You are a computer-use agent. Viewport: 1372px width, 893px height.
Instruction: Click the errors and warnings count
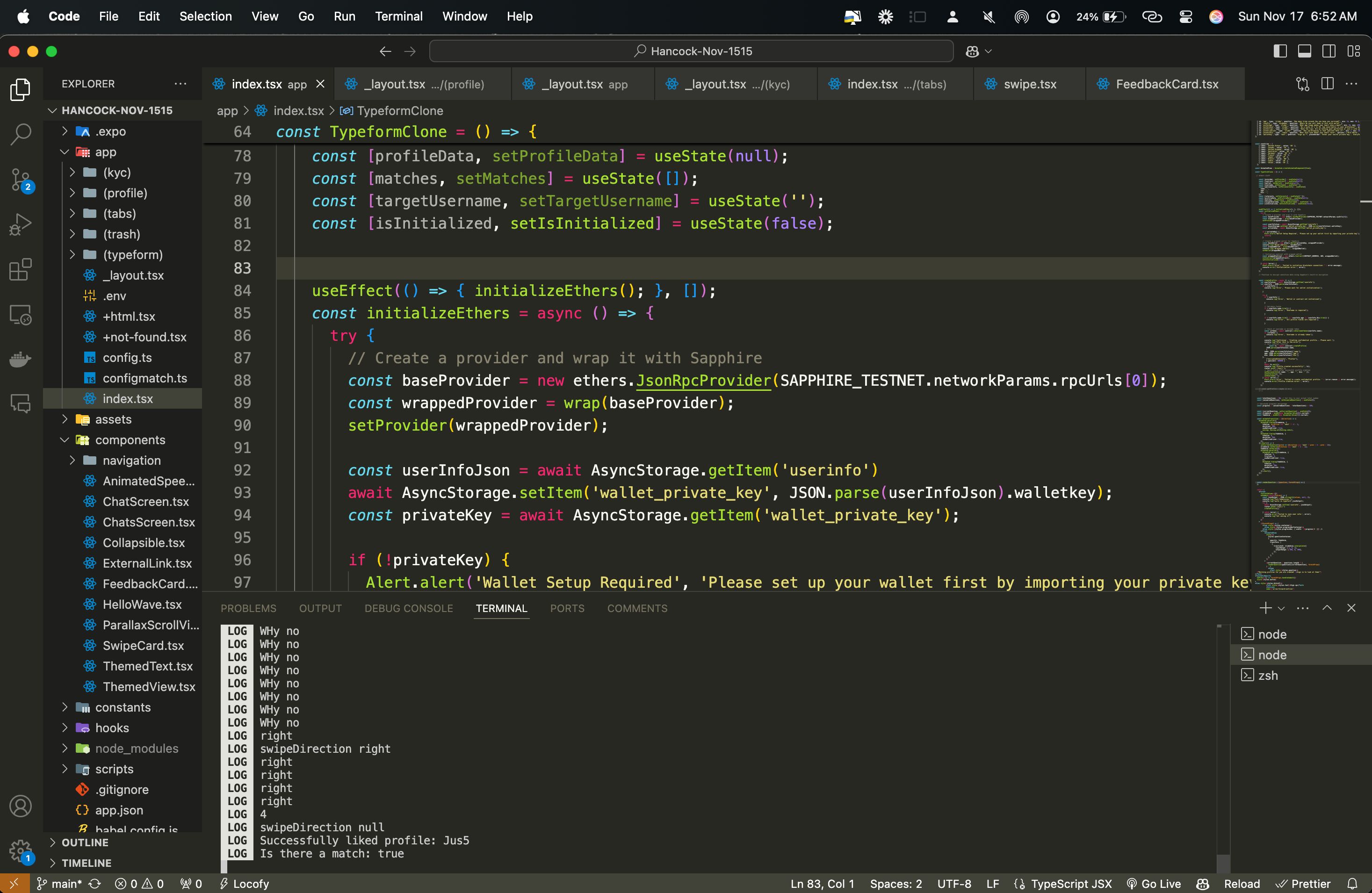pyautogui.click(x=139, y=883)
